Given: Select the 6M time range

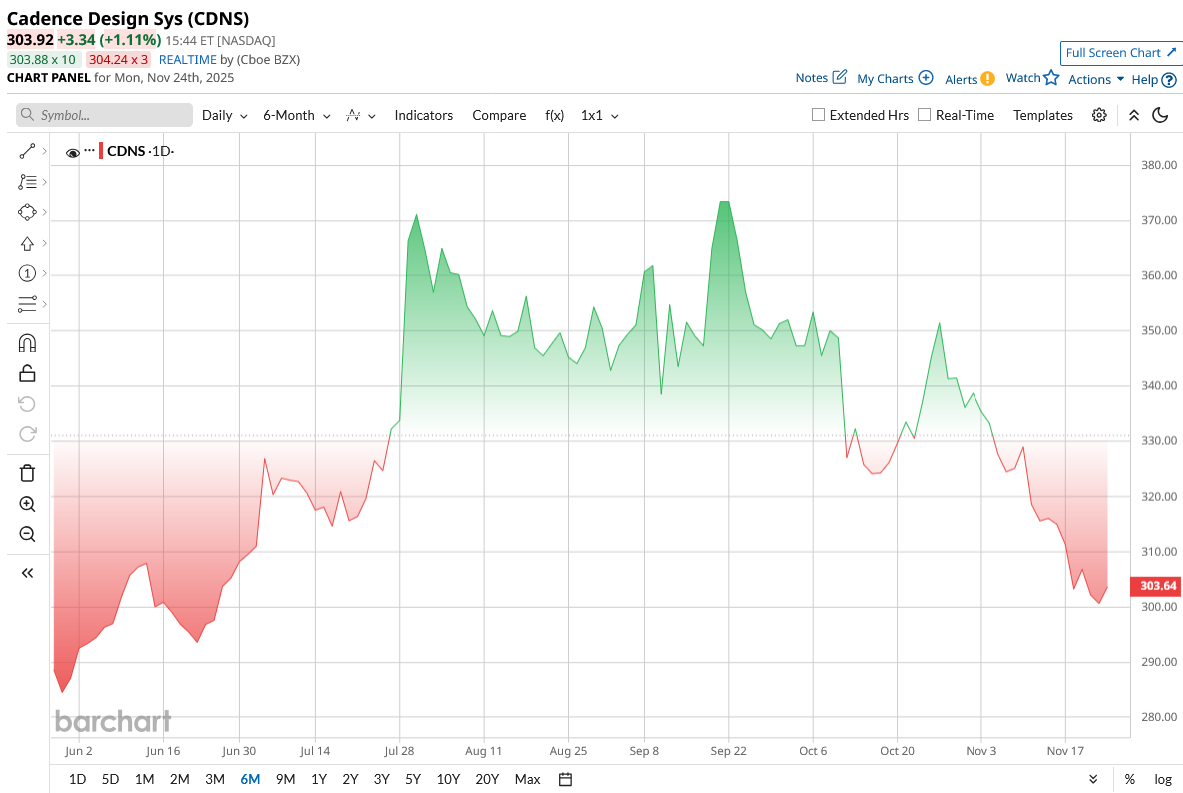Looking at the screenshot, I should tap(250, 779).
